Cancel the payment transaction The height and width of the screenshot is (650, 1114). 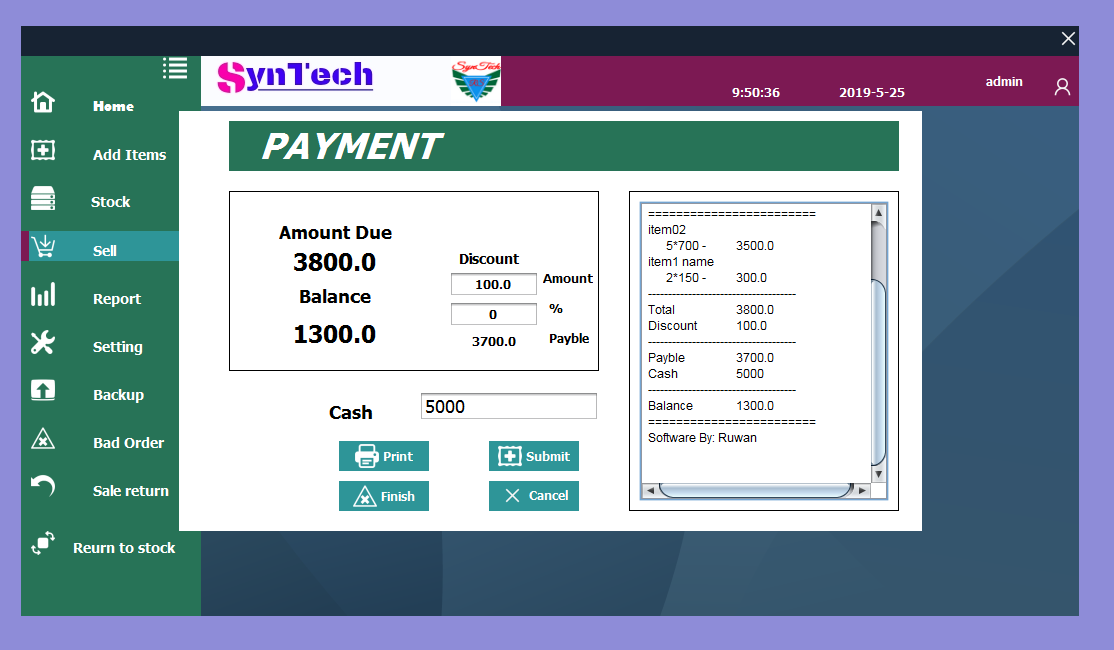pyautogui.click(x=533, y=495)
